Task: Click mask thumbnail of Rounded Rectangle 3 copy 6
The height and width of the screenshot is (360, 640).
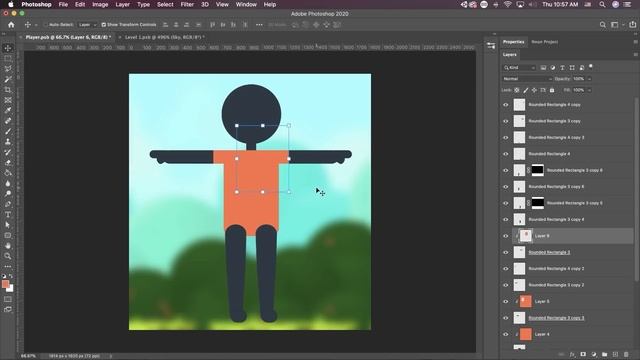Action: click(x=538, y=170)
